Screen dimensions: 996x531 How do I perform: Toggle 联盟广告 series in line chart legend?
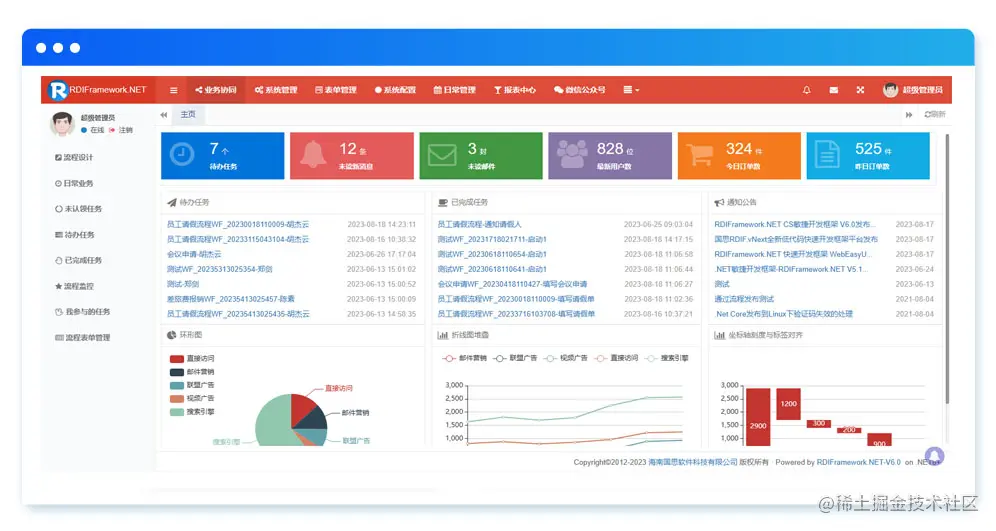coord(515,358)
